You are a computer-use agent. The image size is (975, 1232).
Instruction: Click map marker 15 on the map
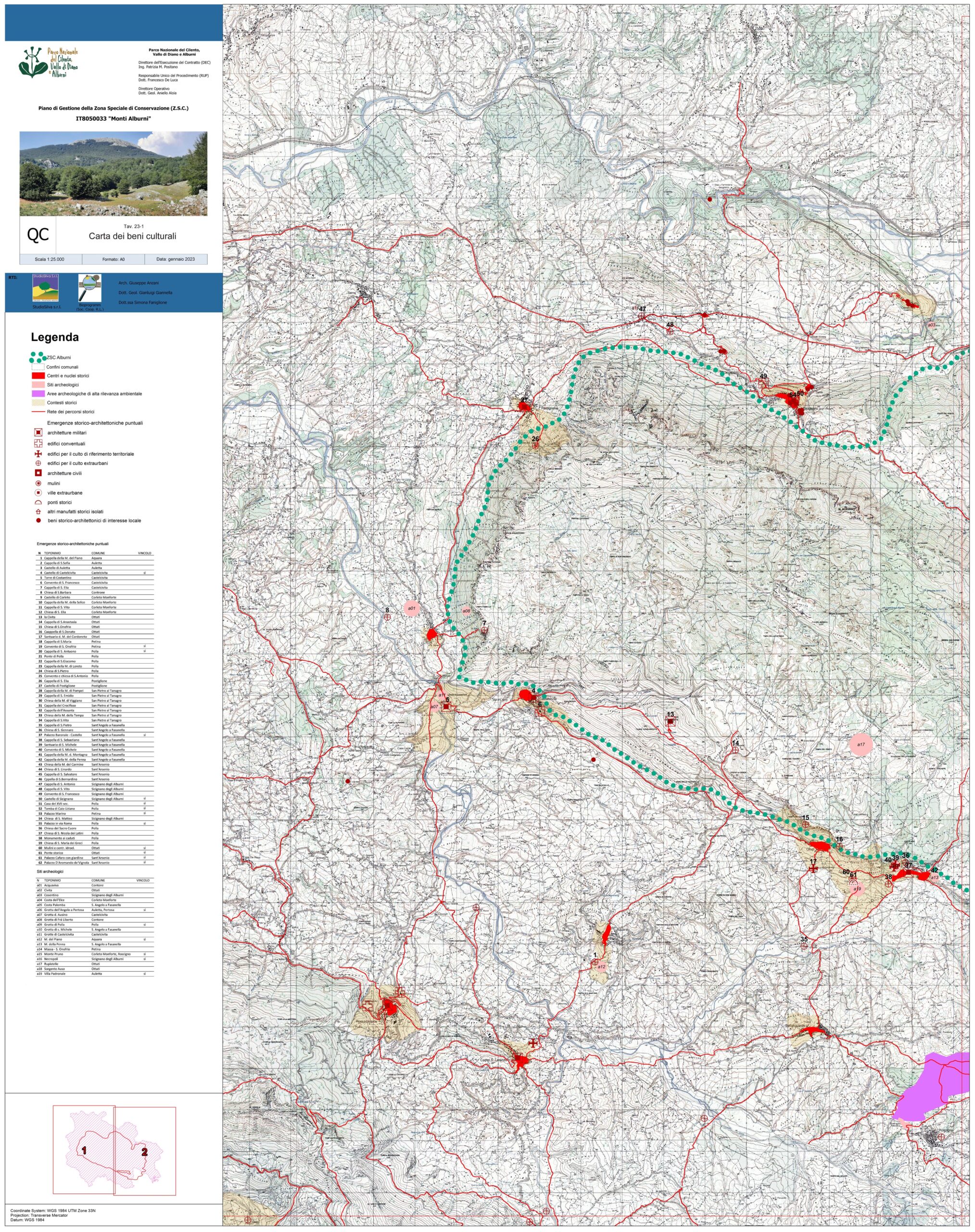(806, 824)
